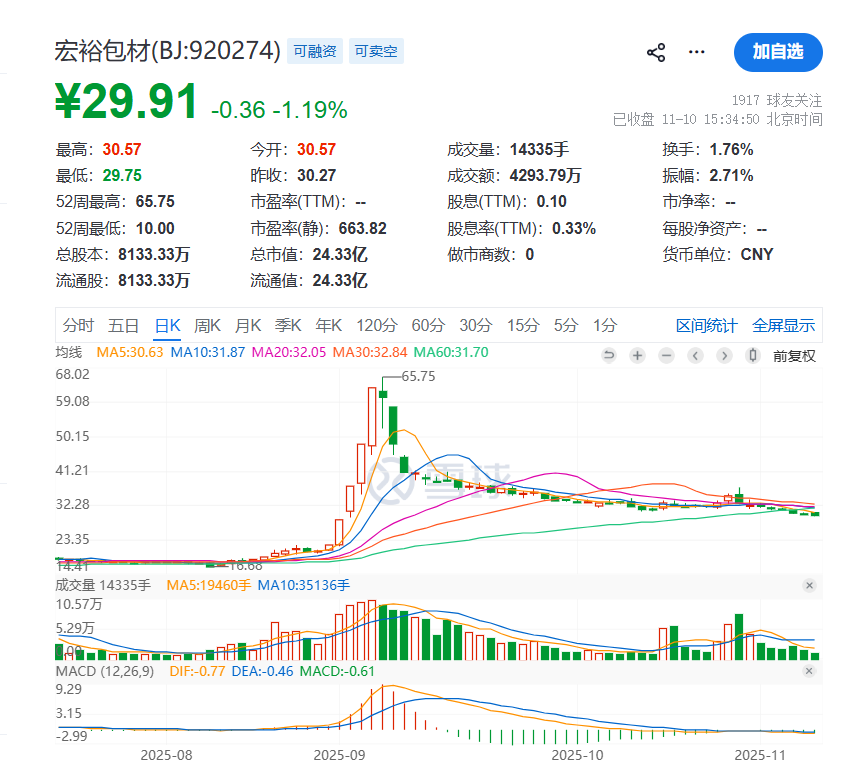
Task: Zoom out the K-line chart
Action: [x=667, y=355]
